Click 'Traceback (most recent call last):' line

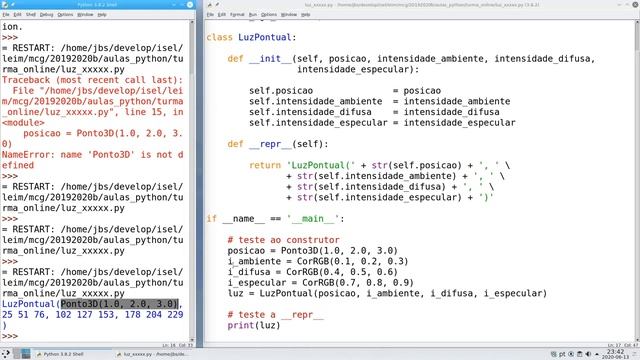pos(92,80)
